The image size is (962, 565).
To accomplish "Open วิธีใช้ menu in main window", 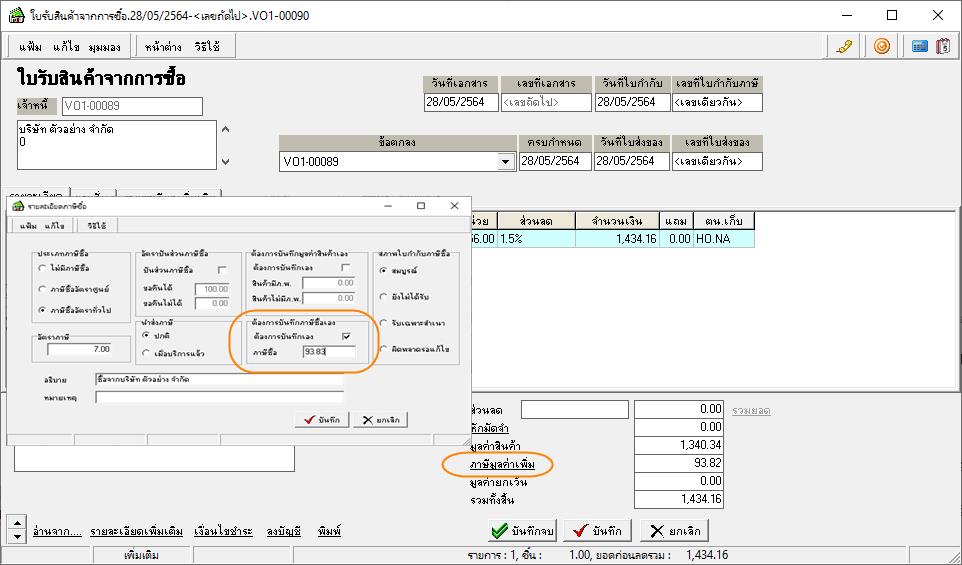I will (207, 47).
